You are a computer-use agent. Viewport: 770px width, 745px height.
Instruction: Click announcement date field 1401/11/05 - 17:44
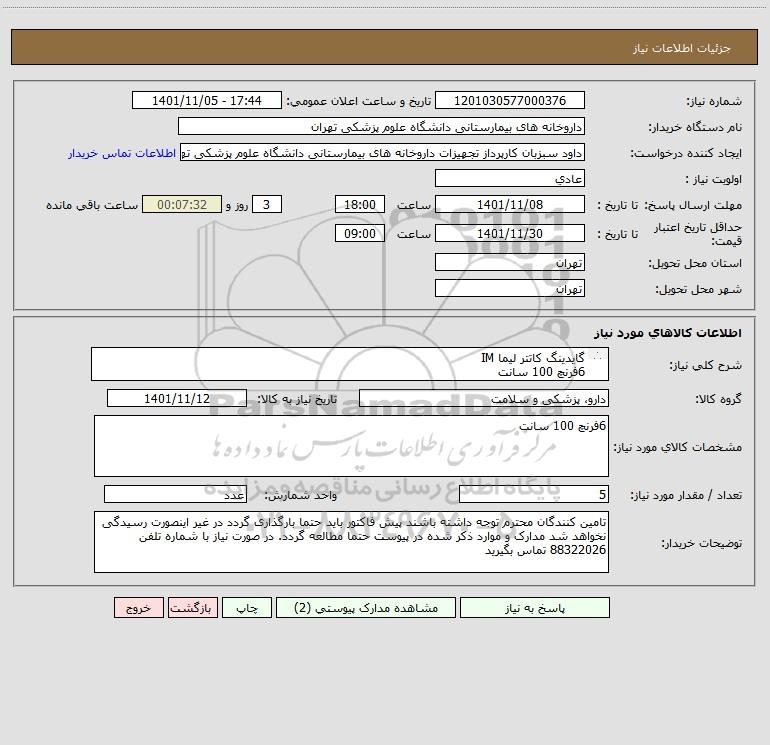(x=207, y=100)
